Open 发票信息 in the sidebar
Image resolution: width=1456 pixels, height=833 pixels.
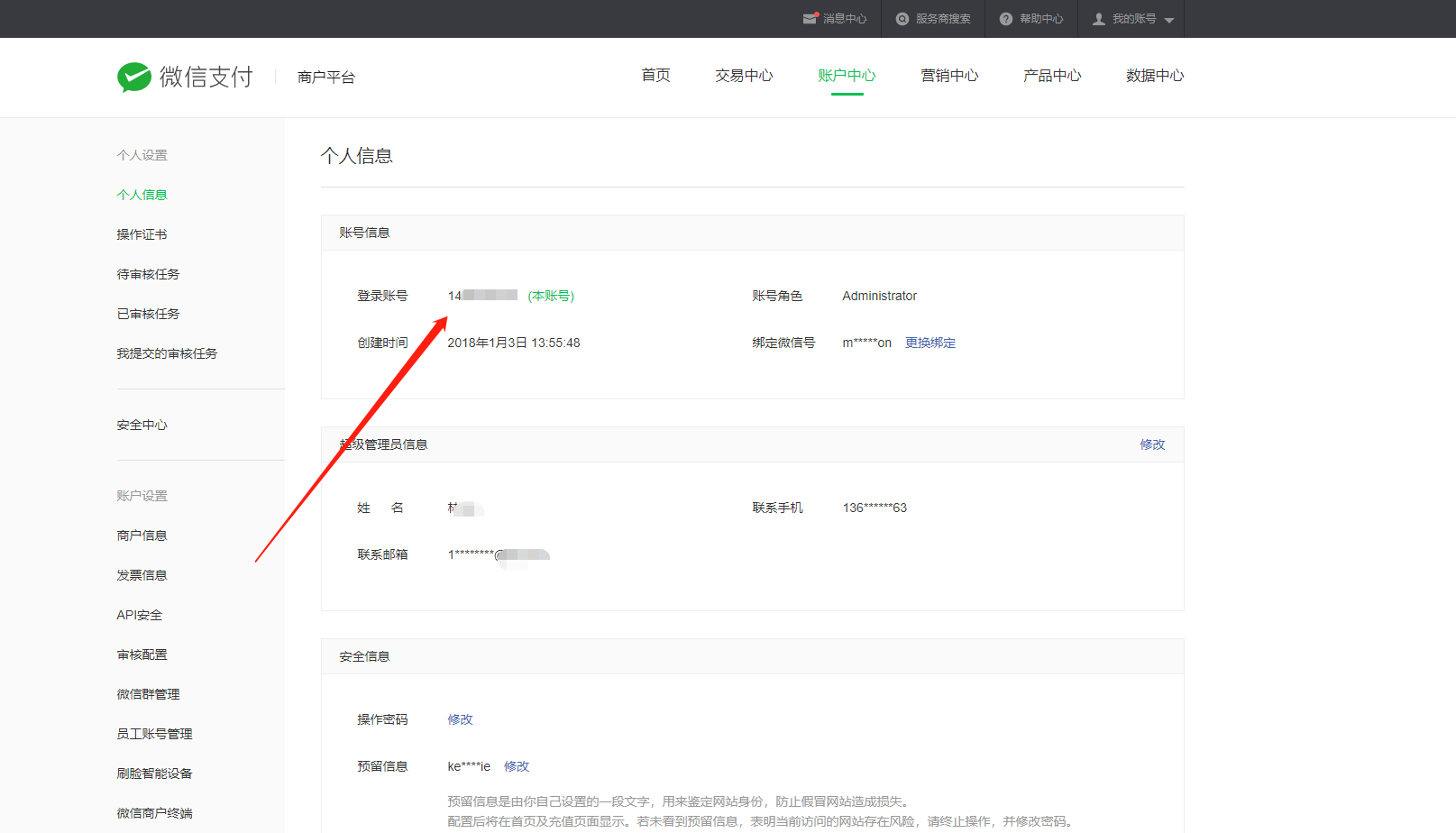point(142,575)
